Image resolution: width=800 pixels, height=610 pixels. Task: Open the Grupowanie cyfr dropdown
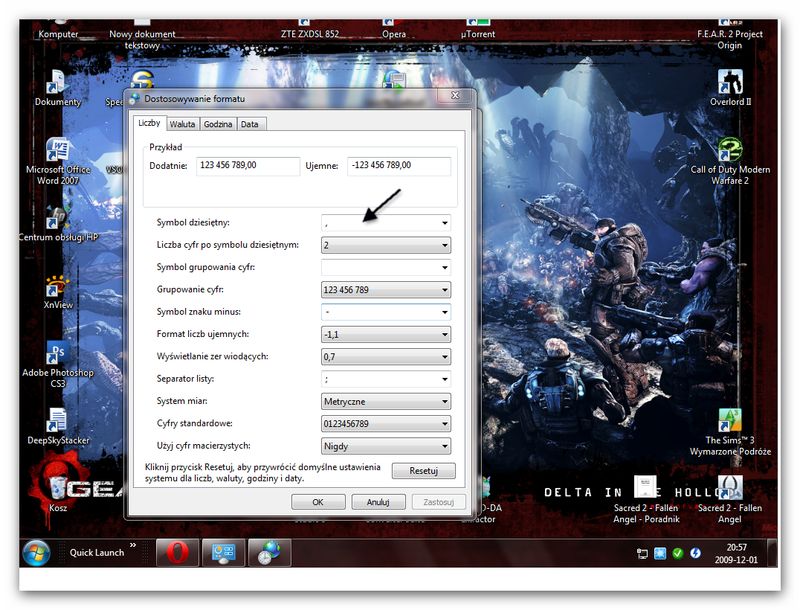tap(386, 290)
